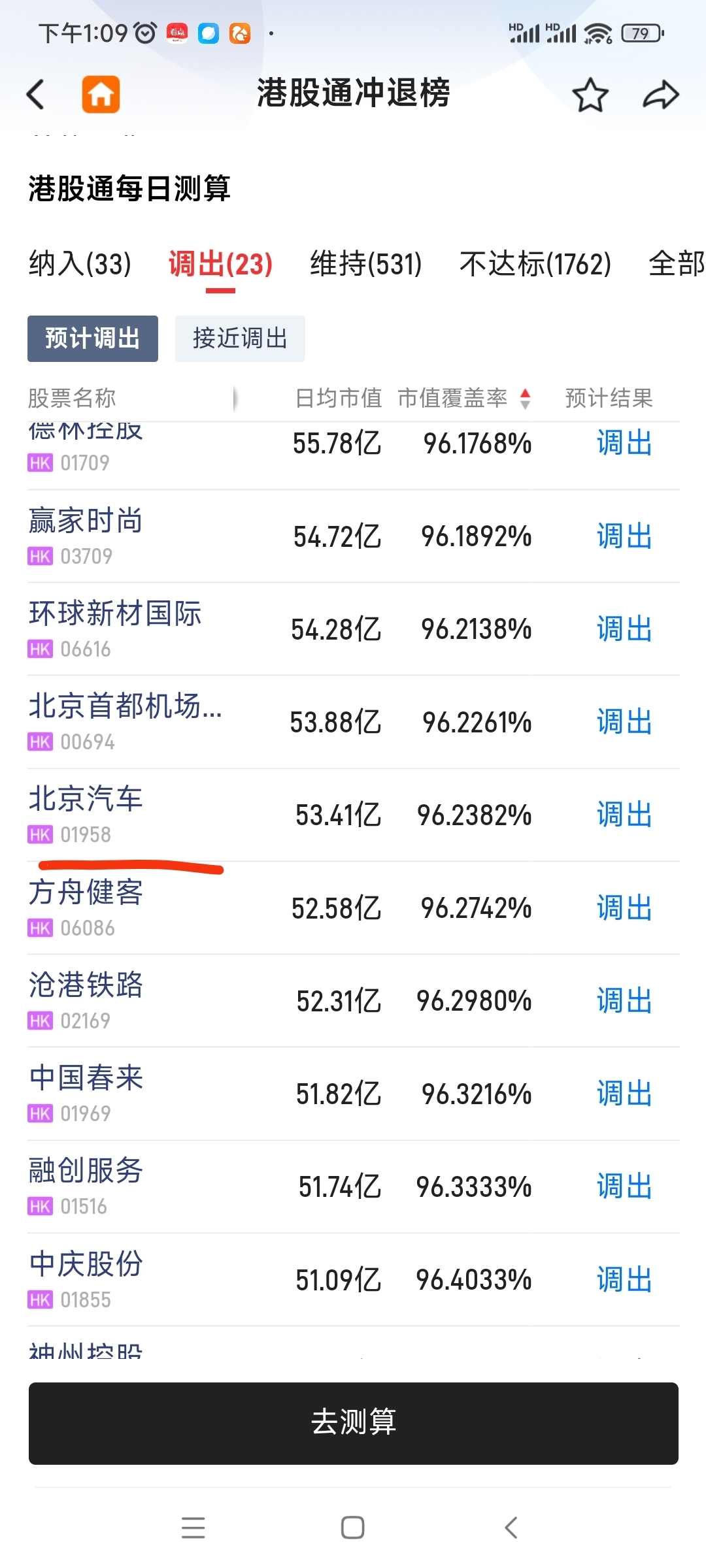Select 预计调出 filter toggle
The image size is (706, 1568).
tap(93, 338)
